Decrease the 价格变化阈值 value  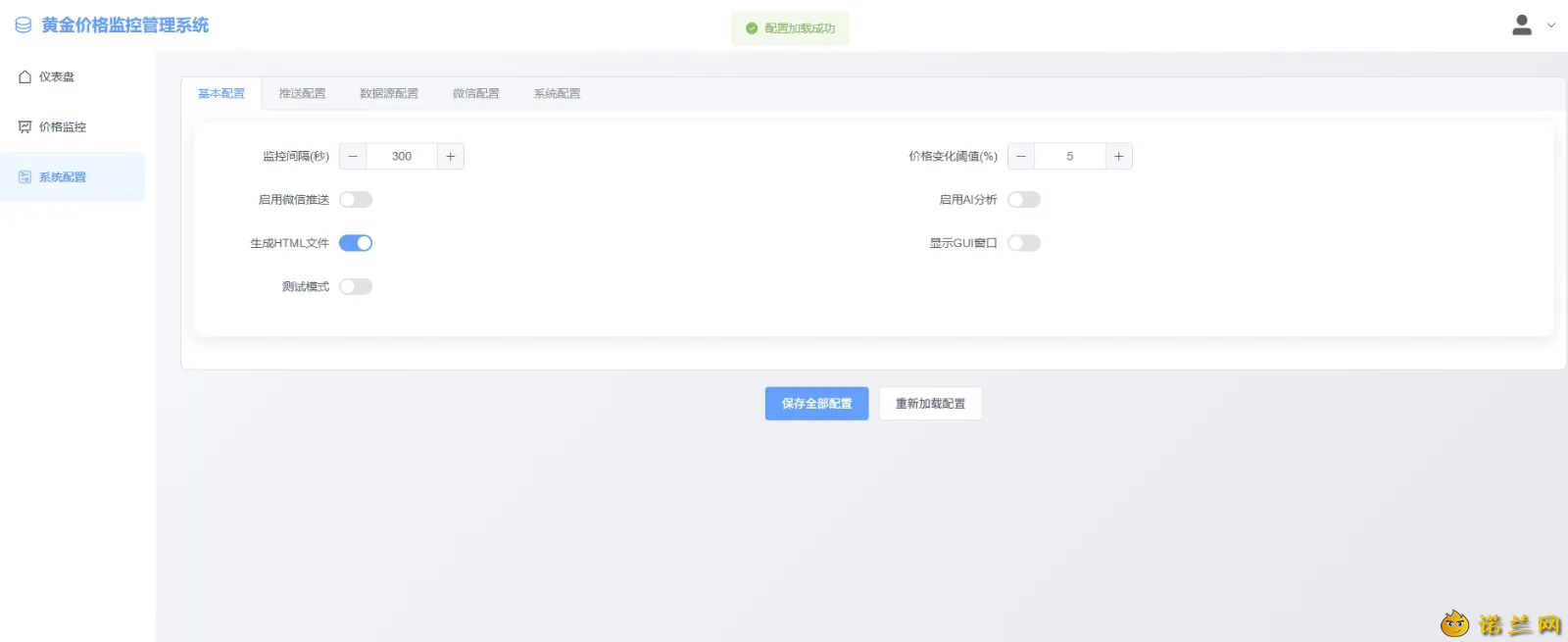coord(1021,157)
